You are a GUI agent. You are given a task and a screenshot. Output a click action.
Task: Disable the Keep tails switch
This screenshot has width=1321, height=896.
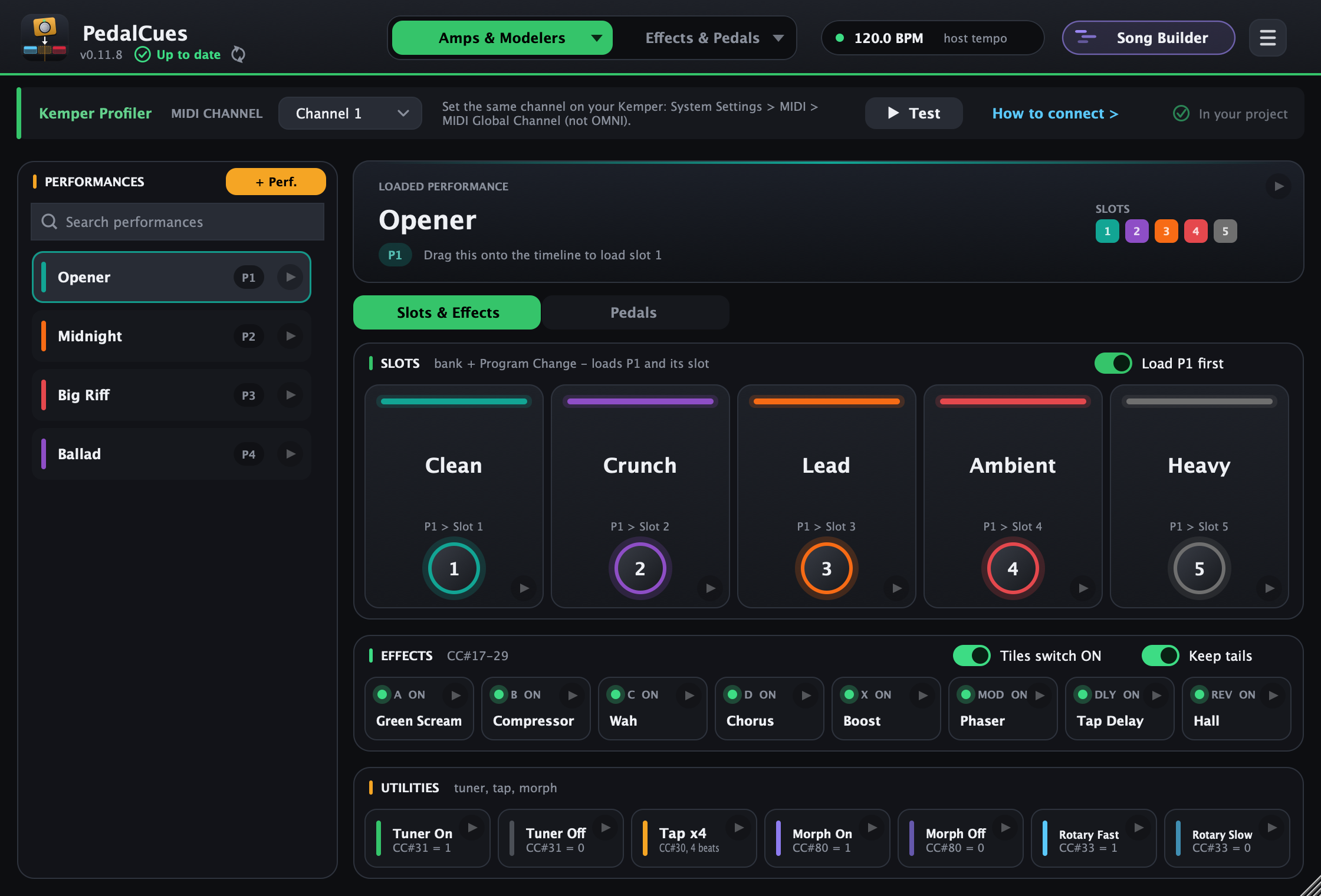coord(1160,655)
